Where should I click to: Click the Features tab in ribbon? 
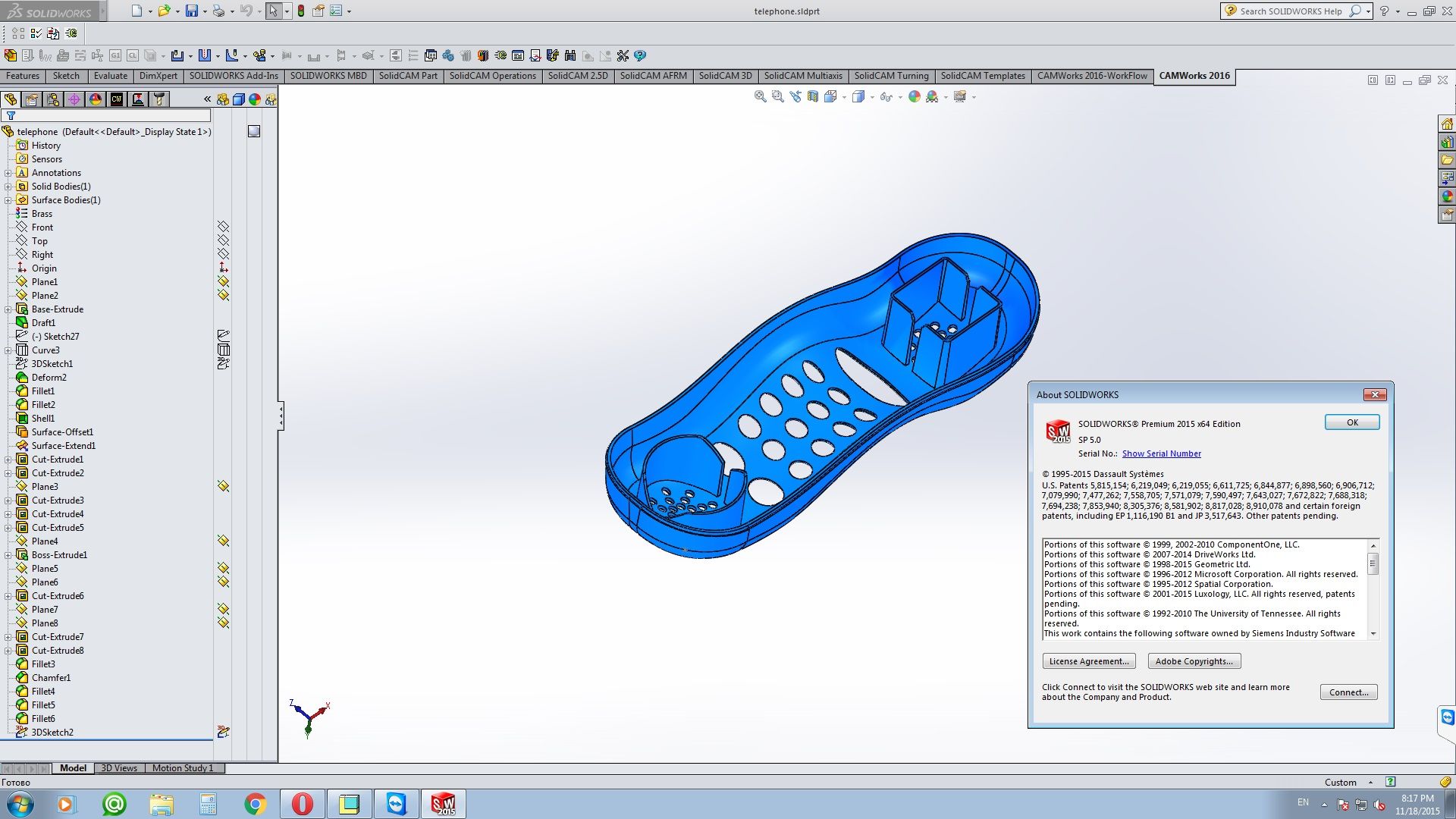[x=22, y=76]
